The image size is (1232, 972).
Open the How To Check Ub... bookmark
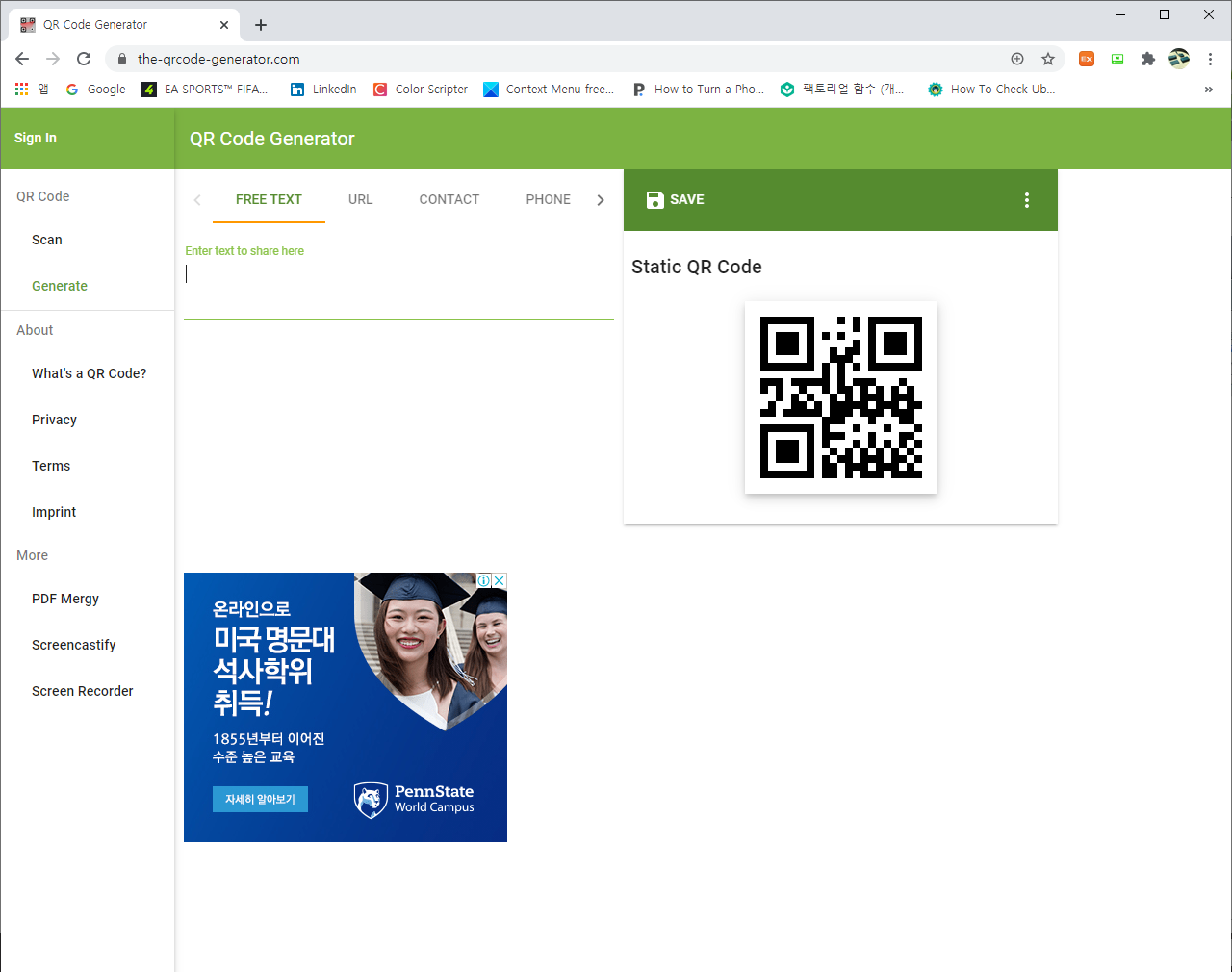(991, 89)
